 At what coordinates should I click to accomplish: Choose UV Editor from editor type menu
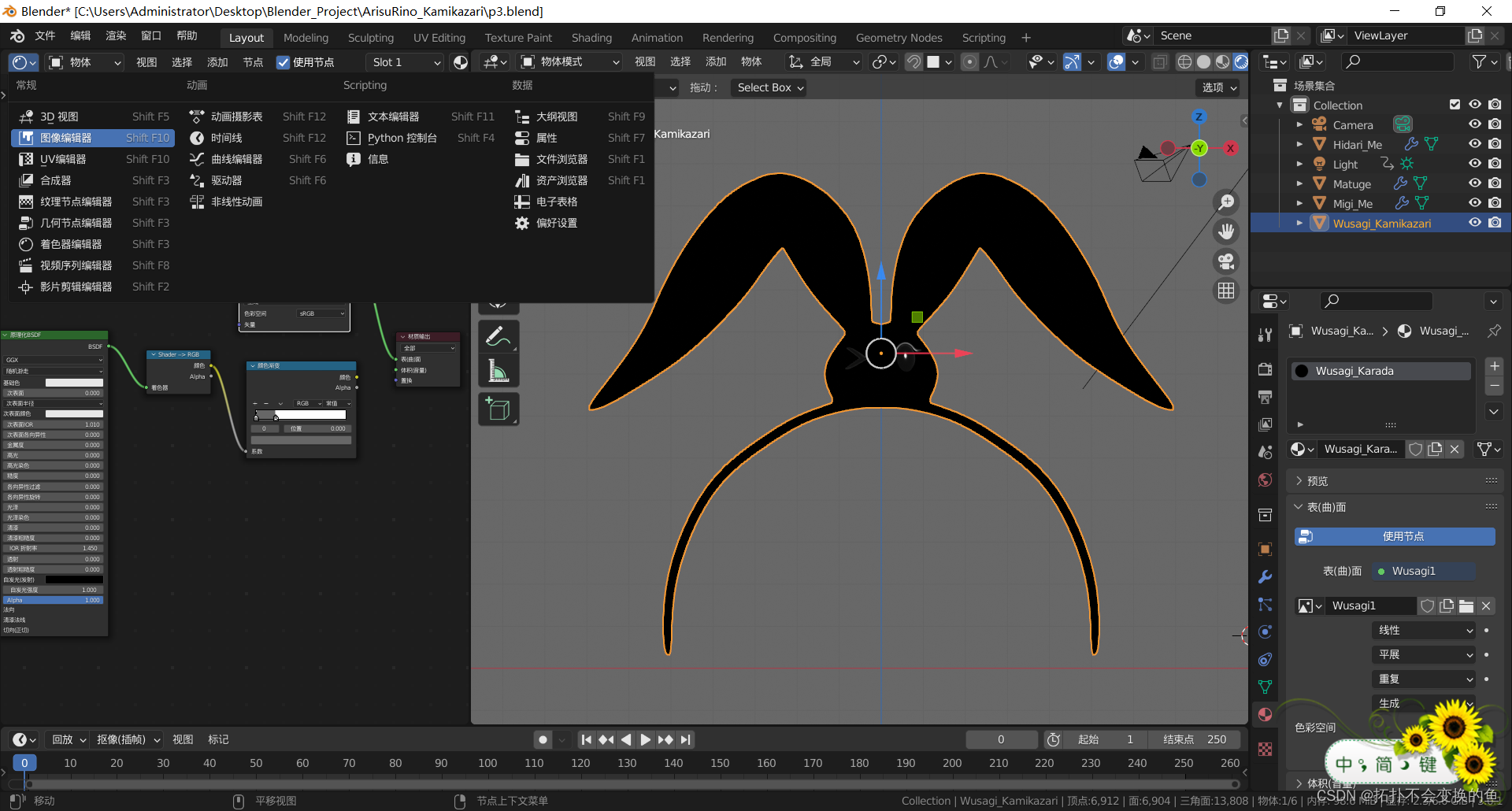63,159
